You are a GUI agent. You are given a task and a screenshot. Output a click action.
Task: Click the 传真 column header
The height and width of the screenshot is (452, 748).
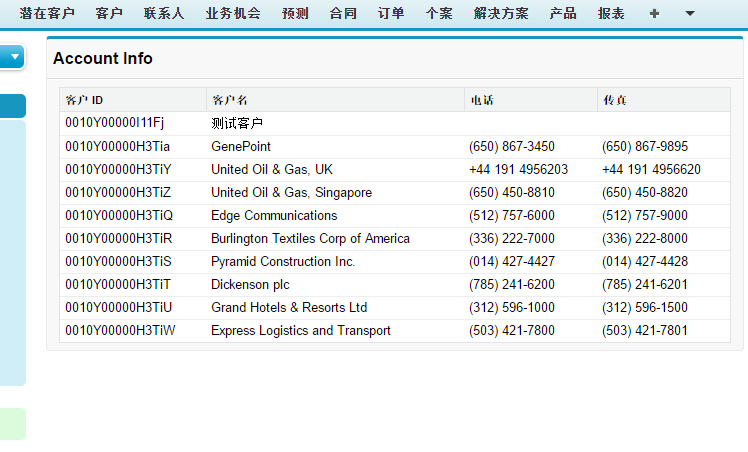(x=664, y=100)
